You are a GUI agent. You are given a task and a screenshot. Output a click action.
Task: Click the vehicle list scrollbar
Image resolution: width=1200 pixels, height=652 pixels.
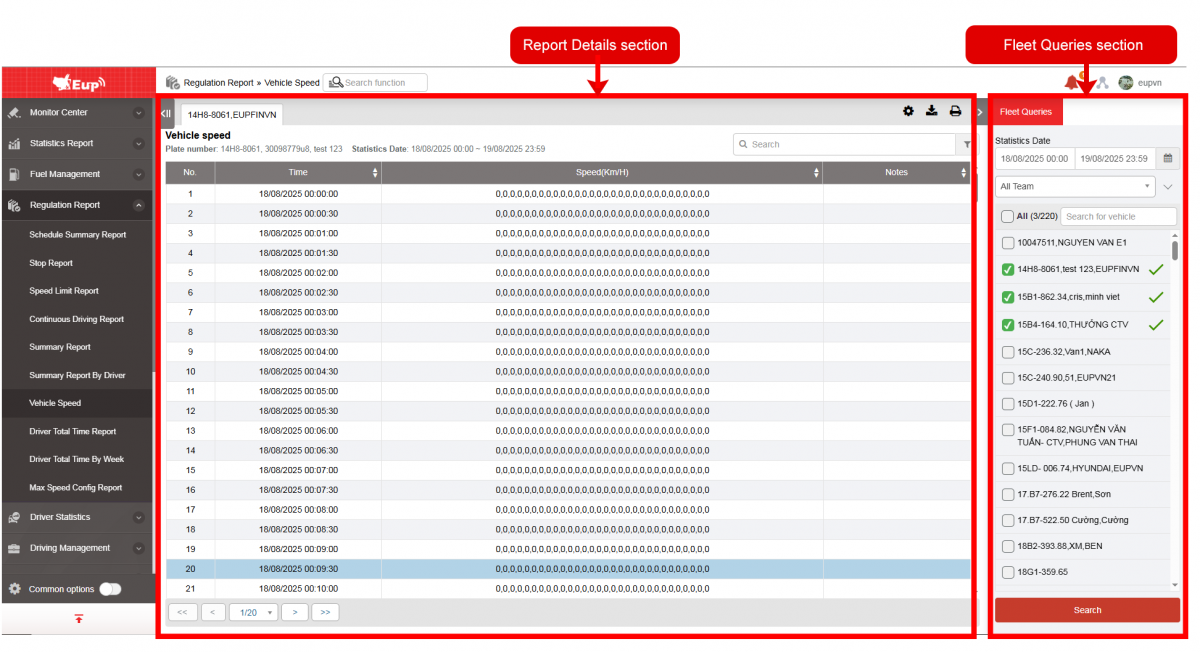1175,249
